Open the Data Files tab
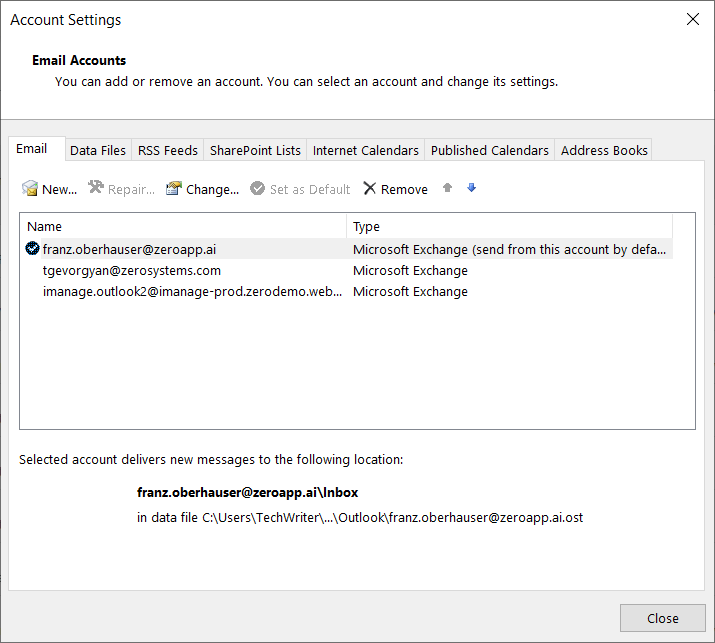Viewport: 715px width, 643px height. coord(98,150)
